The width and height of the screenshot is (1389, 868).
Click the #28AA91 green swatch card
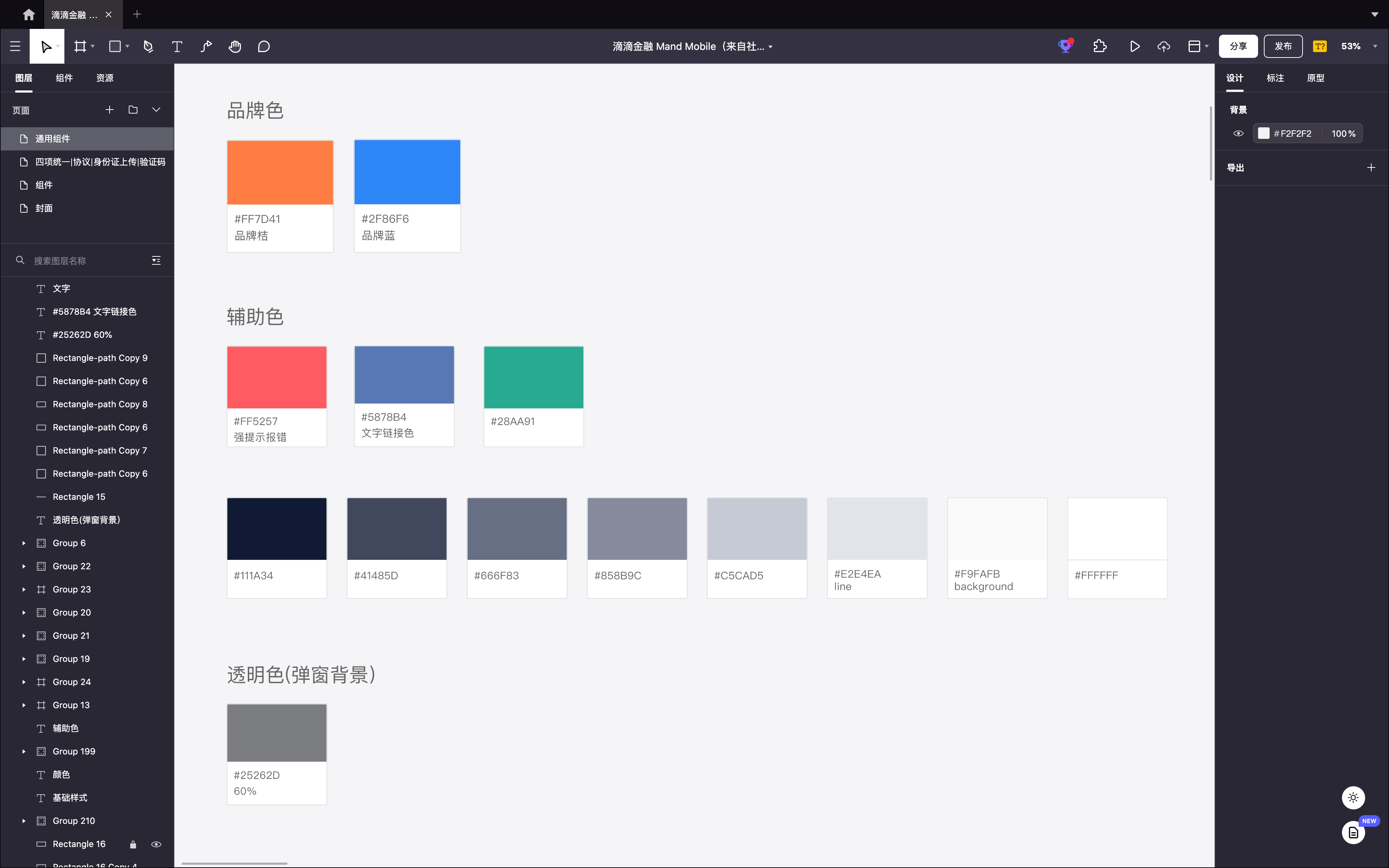tap(533, 396)
